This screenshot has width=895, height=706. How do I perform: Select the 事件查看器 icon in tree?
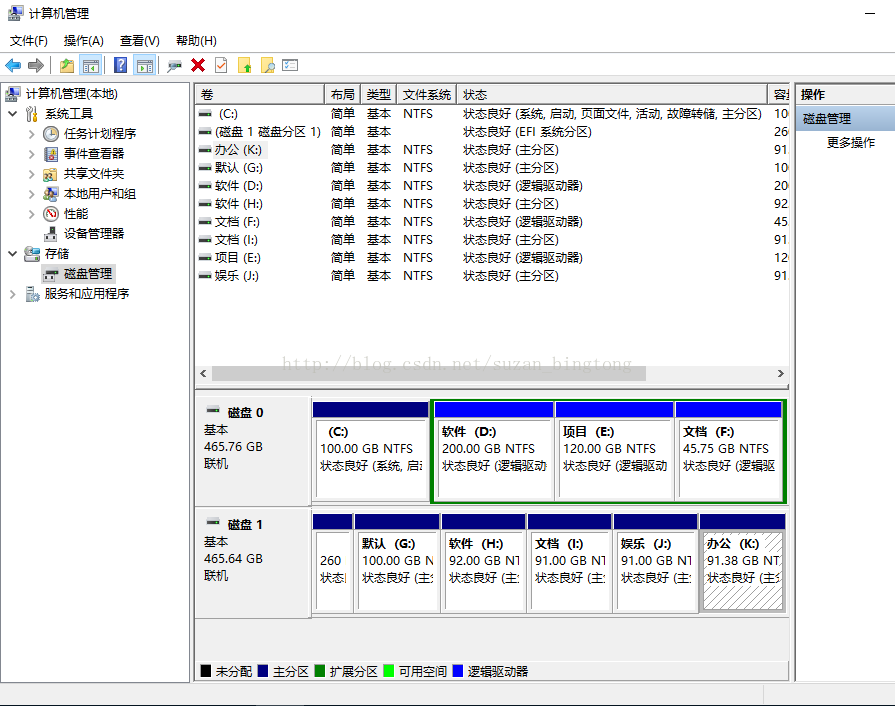coord(51,154)
